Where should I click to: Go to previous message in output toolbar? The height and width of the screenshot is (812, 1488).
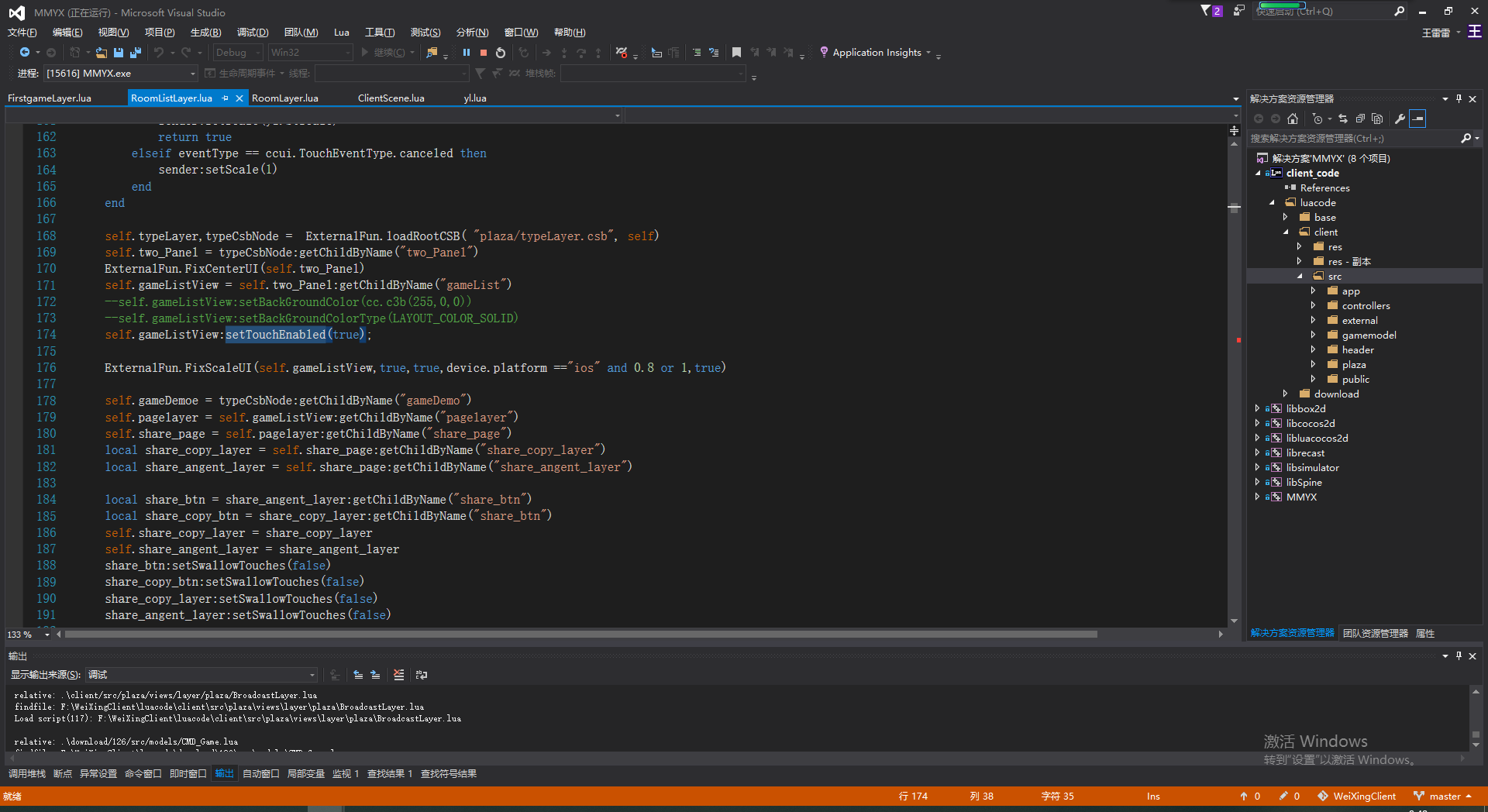pos(358,675)
